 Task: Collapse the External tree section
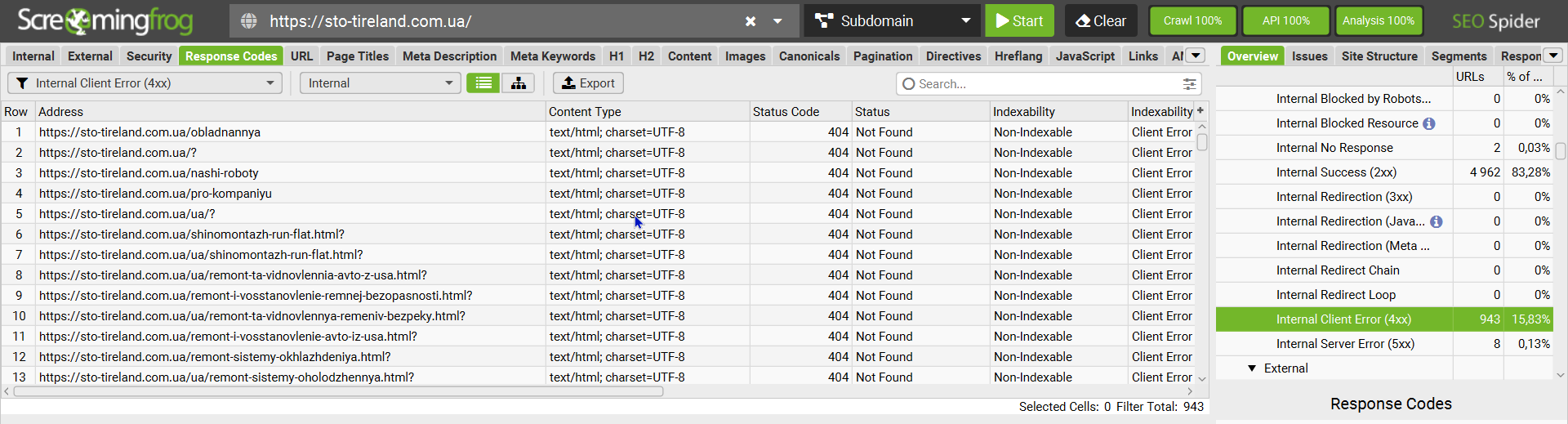[x=1252, y=368]
